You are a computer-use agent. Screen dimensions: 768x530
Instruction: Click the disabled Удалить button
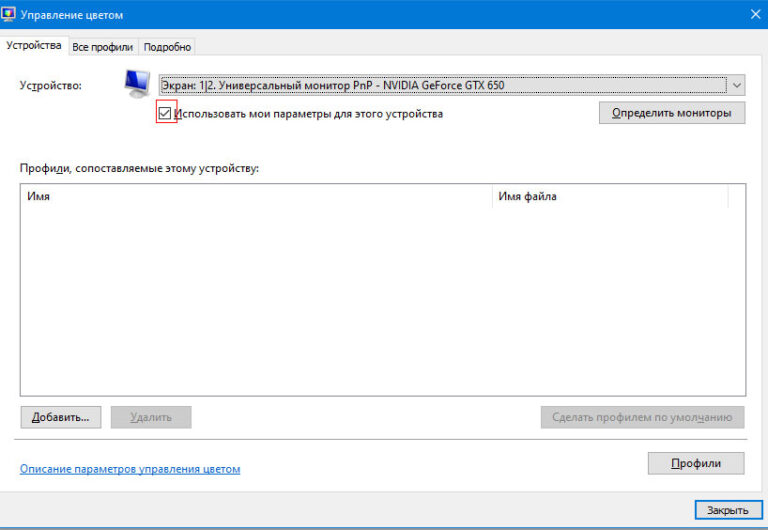coord(151,417)
